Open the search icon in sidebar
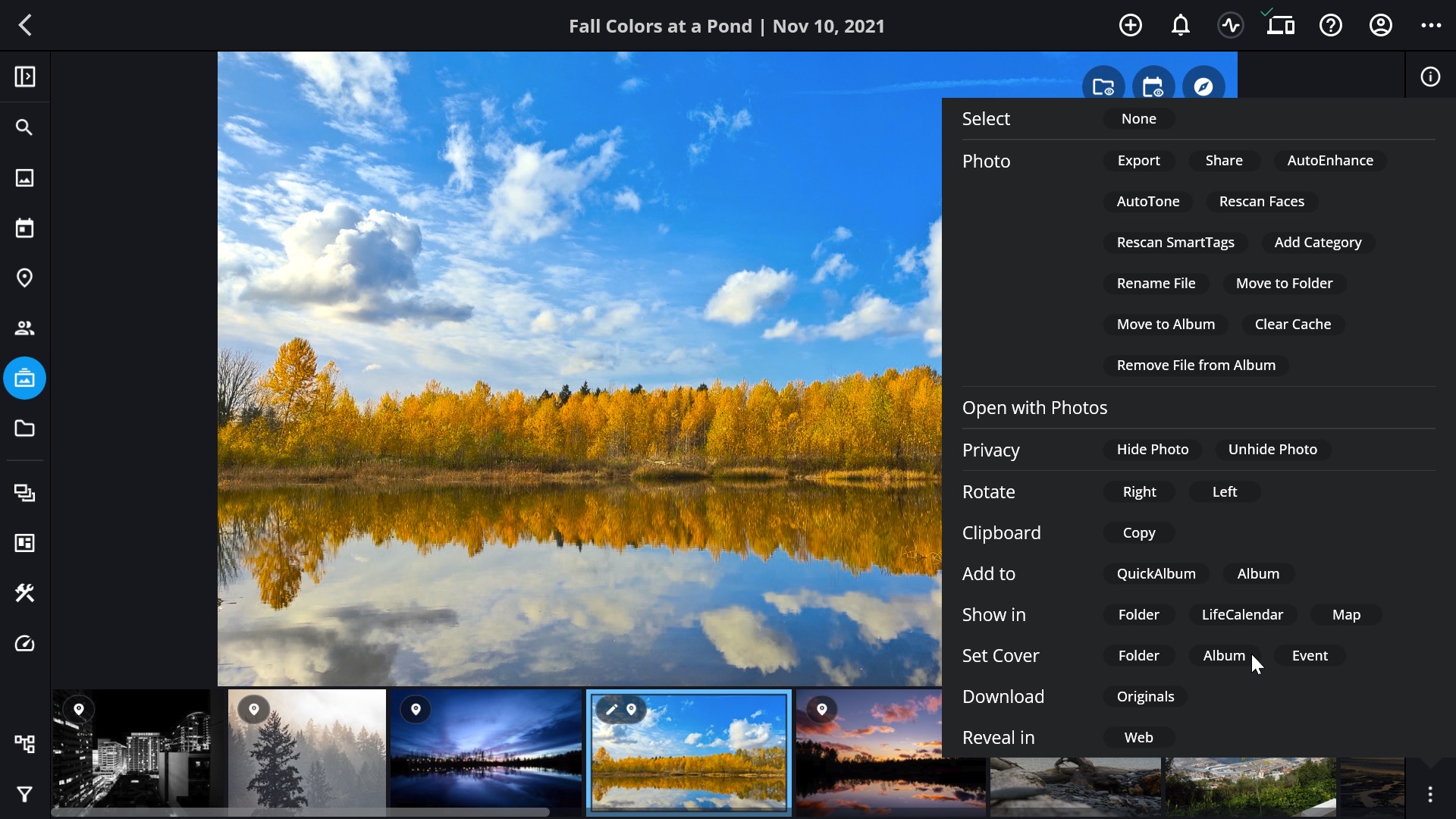This screenshot has height=819, width=1456. point(25,127)
